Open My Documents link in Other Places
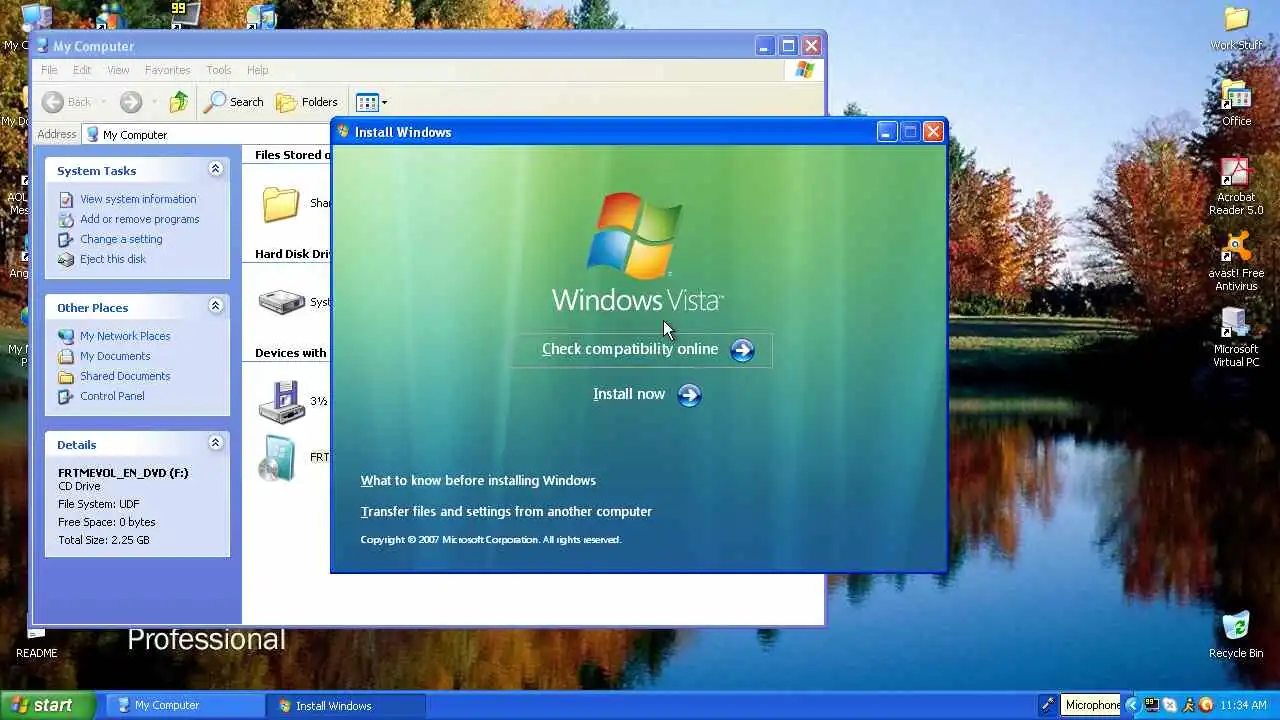 pos(115,356)
